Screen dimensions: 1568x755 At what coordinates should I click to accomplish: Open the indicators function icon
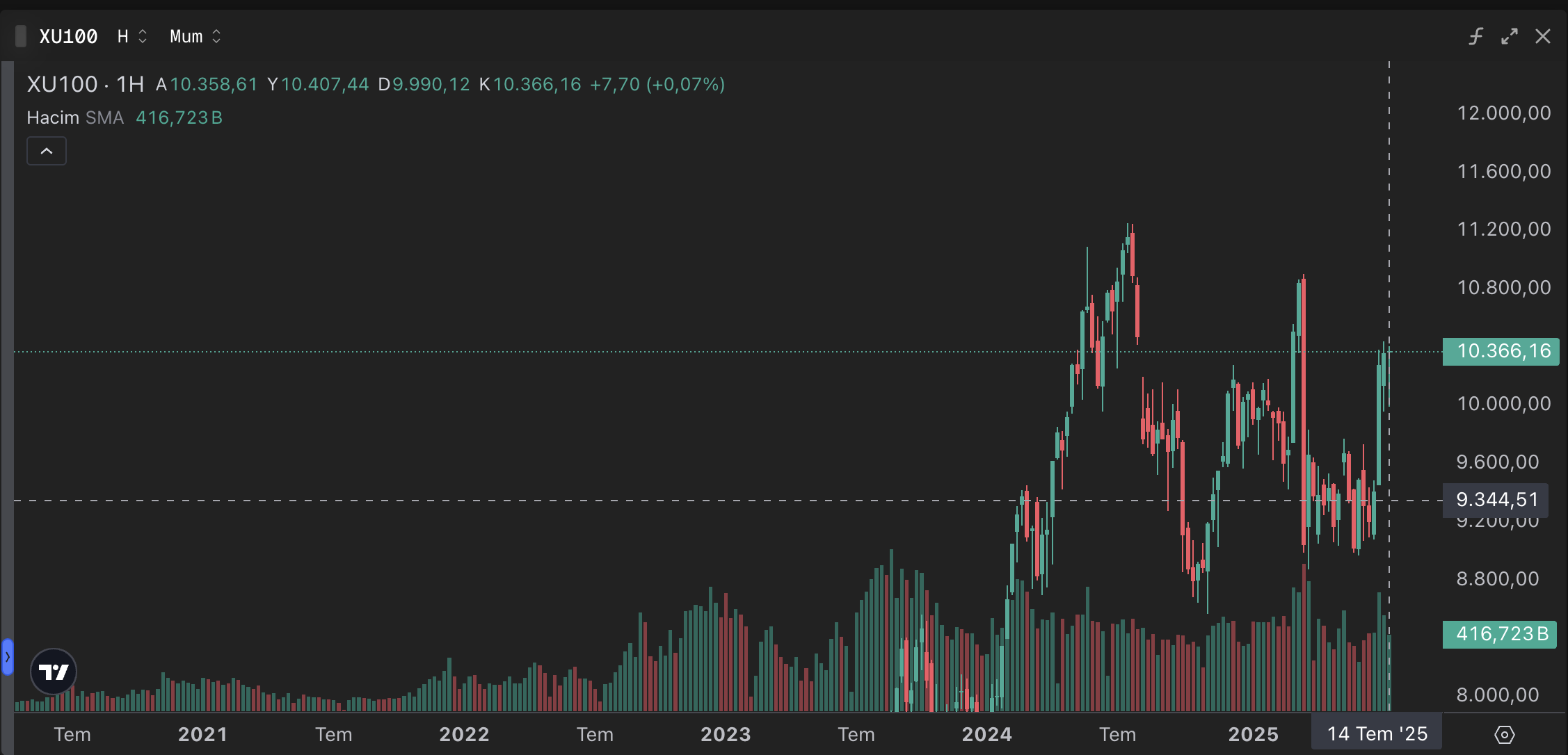coord(1475,36)
